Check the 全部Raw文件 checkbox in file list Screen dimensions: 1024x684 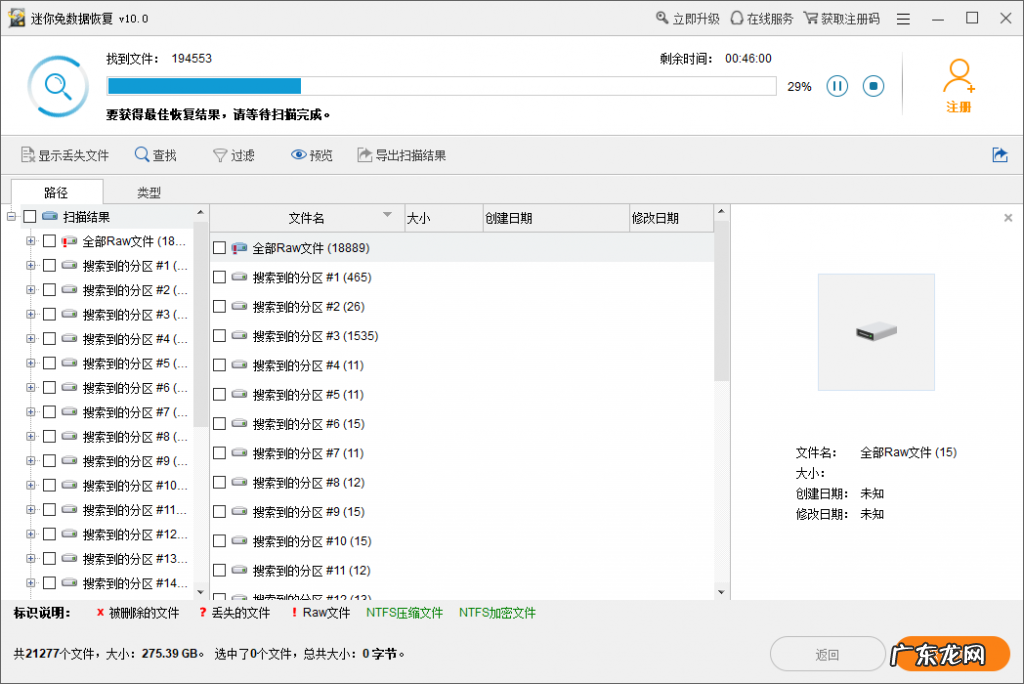point(220,246)
